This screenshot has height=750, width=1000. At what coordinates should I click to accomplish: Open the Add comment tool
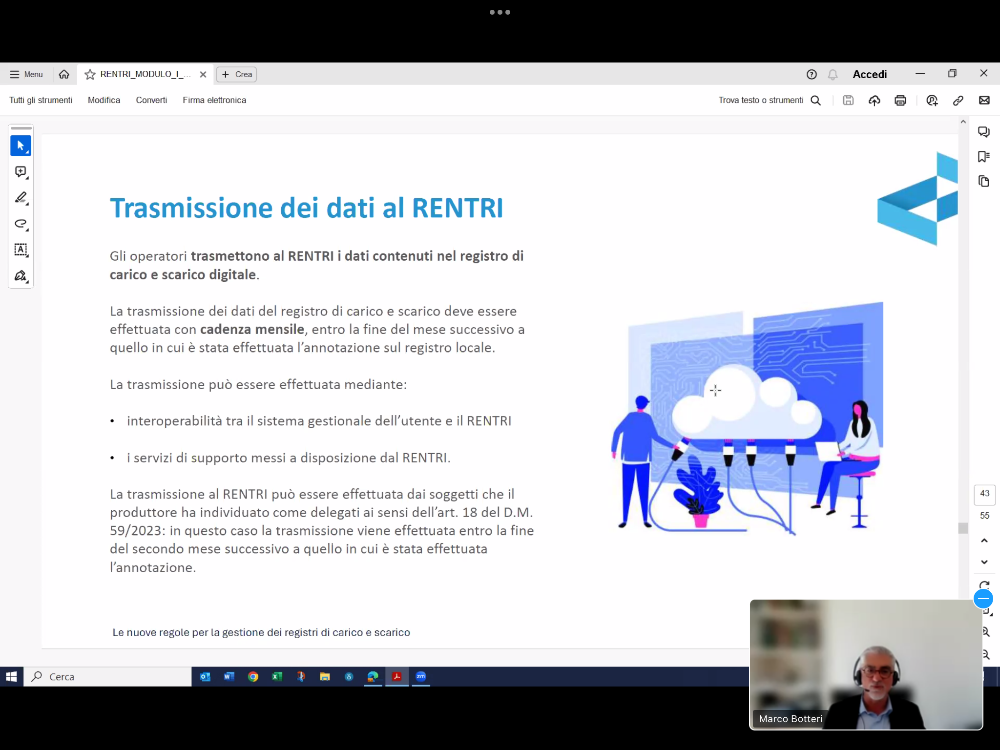tap(20, 172)
